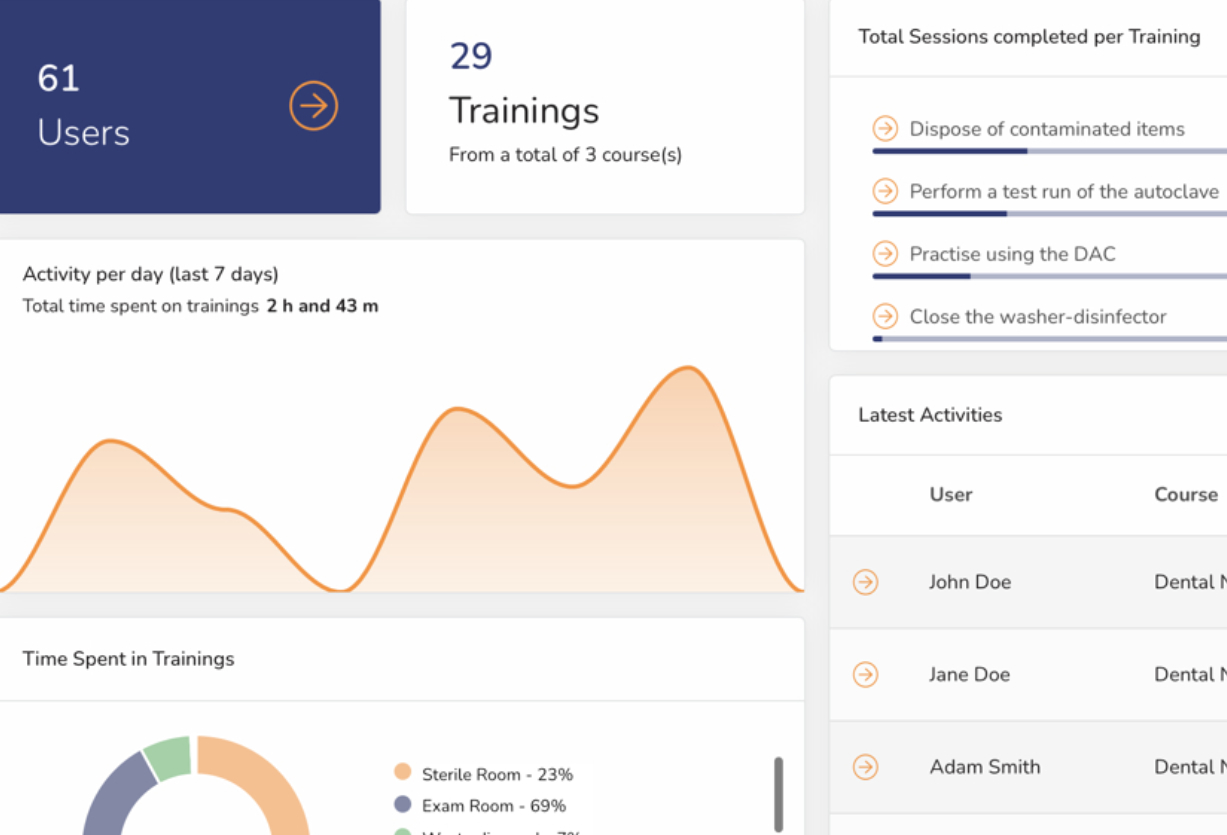This screenshot has width=1227, height=835.
Task: Click the legend scrollbar in Time Spent panel
Action: [x=779, y=794]
